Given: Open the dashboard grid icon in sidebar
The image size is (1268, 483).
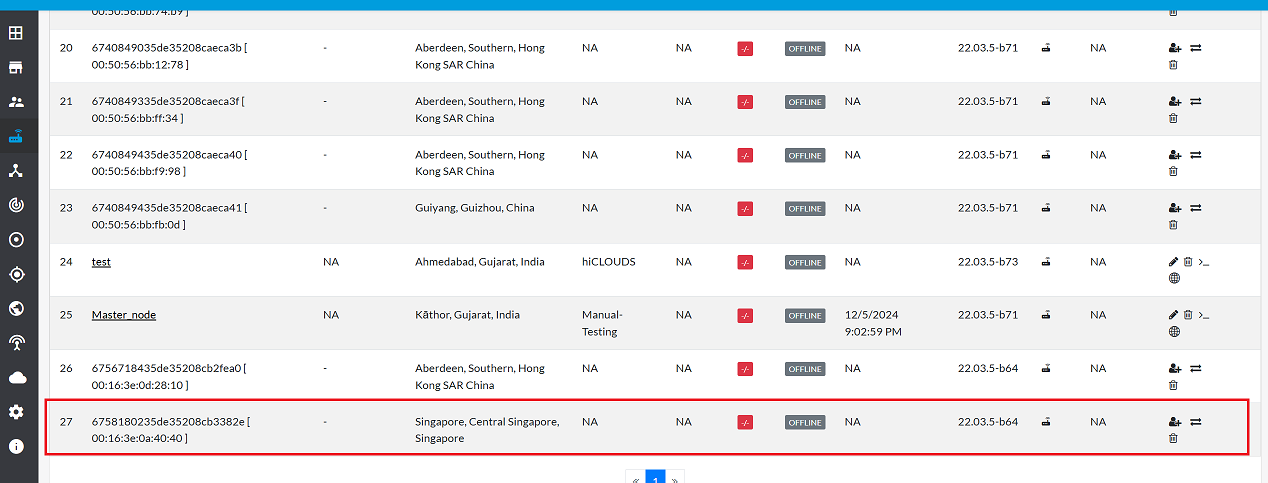Looking at the screenshot, I should coord(16,33).
